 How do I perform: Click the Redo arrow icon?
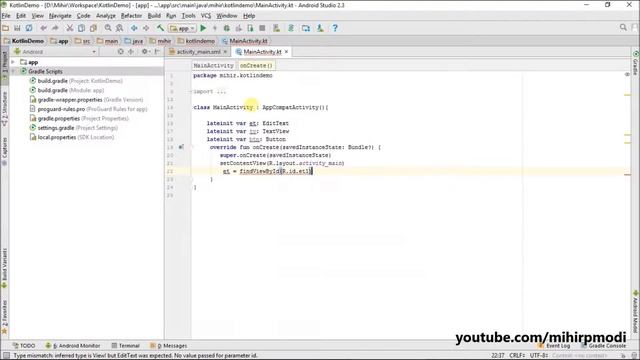click(55, 28)
